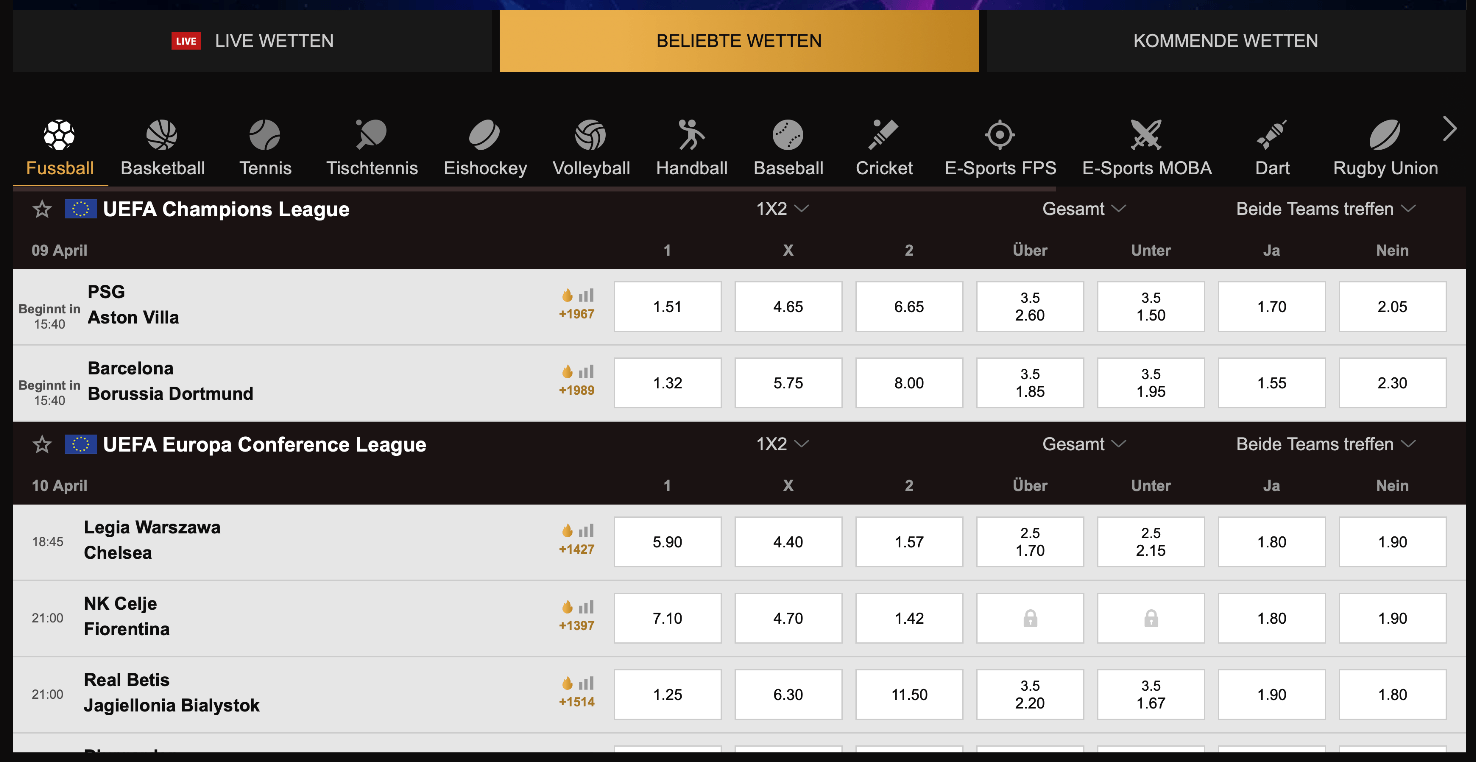1476x762 pixels.
Task: Select Chelsea away win at 1.57
Action: point(909,541)
